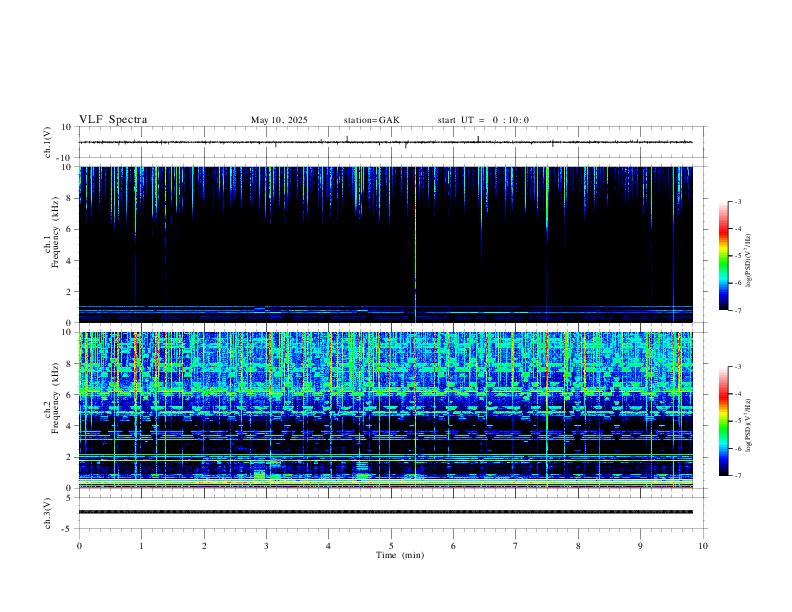Click the bright vertical spike in ch.1 spectrogram near minute 5.4
Image resolution: width=792 pixels, height=612 pixels.
415,244
